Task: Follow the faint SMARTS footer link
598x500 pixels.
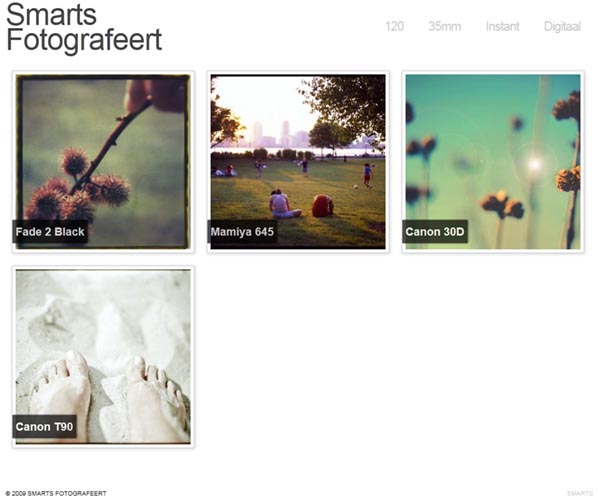Action: click(580, 493)
